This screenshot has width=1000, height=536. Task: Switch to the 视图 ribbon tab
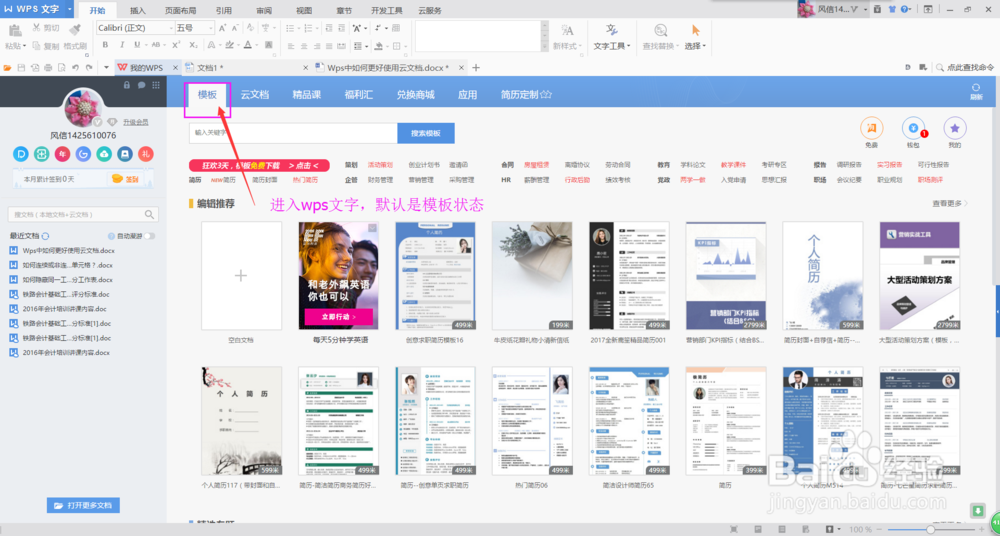pyautogui.click(x=305, y=11)
